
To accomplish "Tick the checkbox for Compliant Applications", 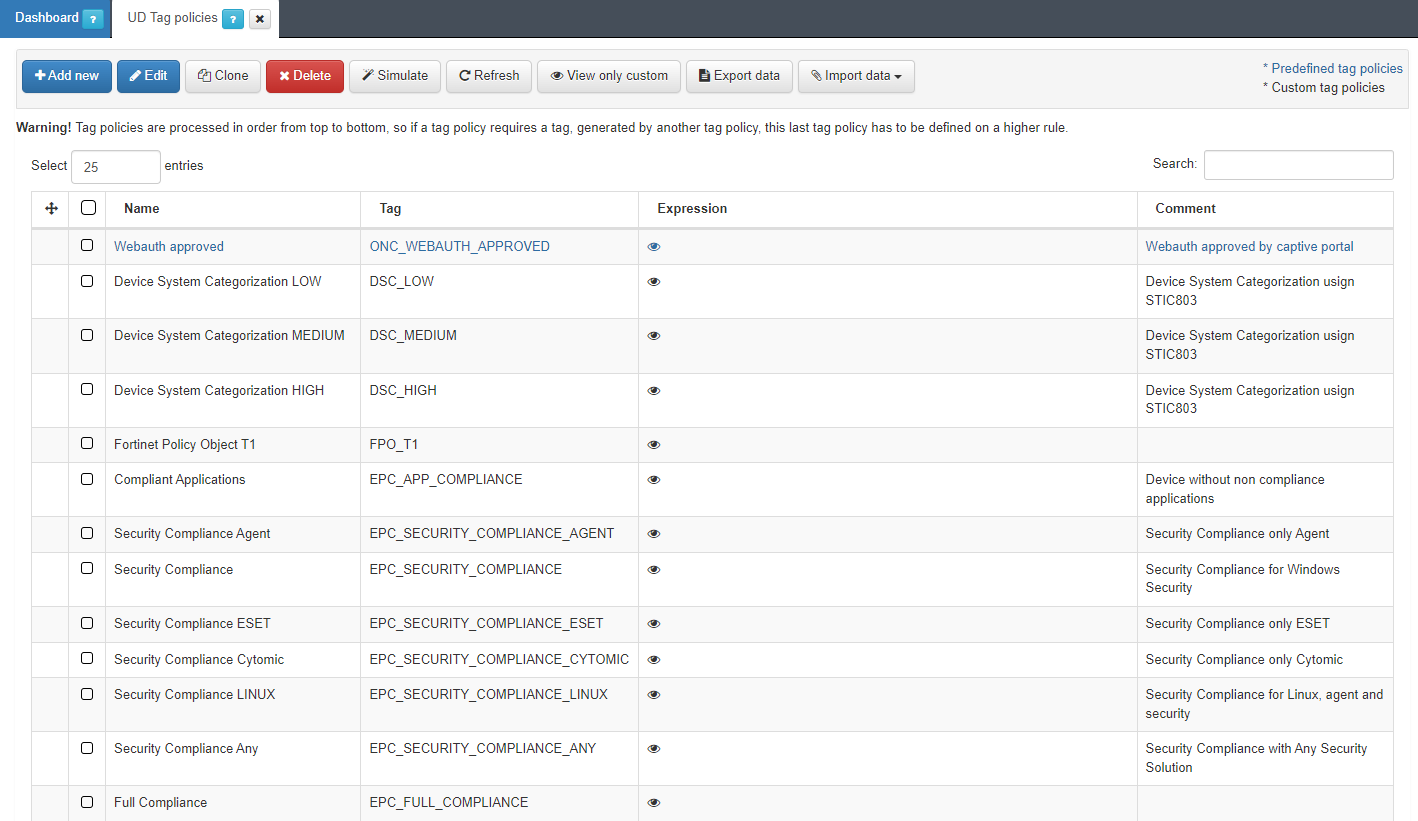I will pyautogui.click(x=87, y=479).
